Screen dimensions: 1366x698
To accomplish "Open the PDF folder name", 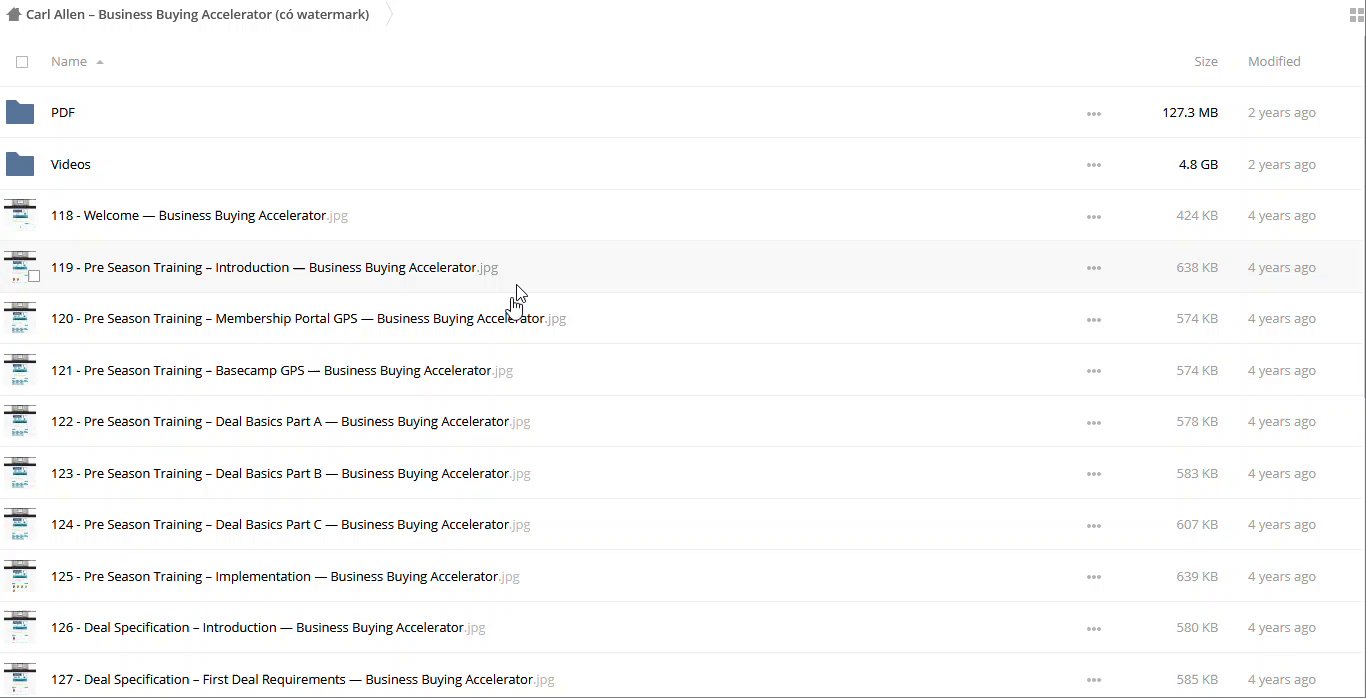I will (63, 113).
